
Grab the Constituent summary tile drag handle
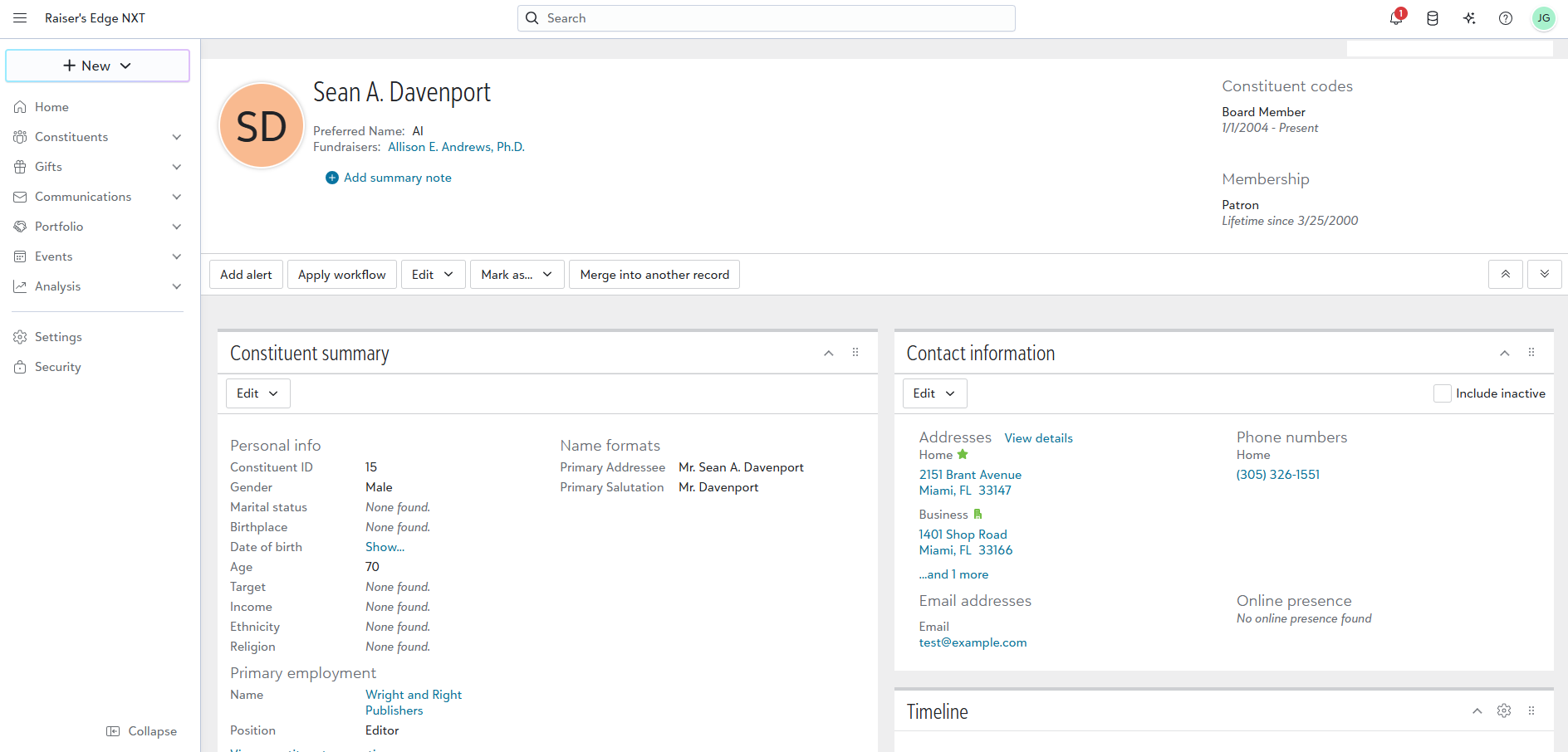pos(855,353)
